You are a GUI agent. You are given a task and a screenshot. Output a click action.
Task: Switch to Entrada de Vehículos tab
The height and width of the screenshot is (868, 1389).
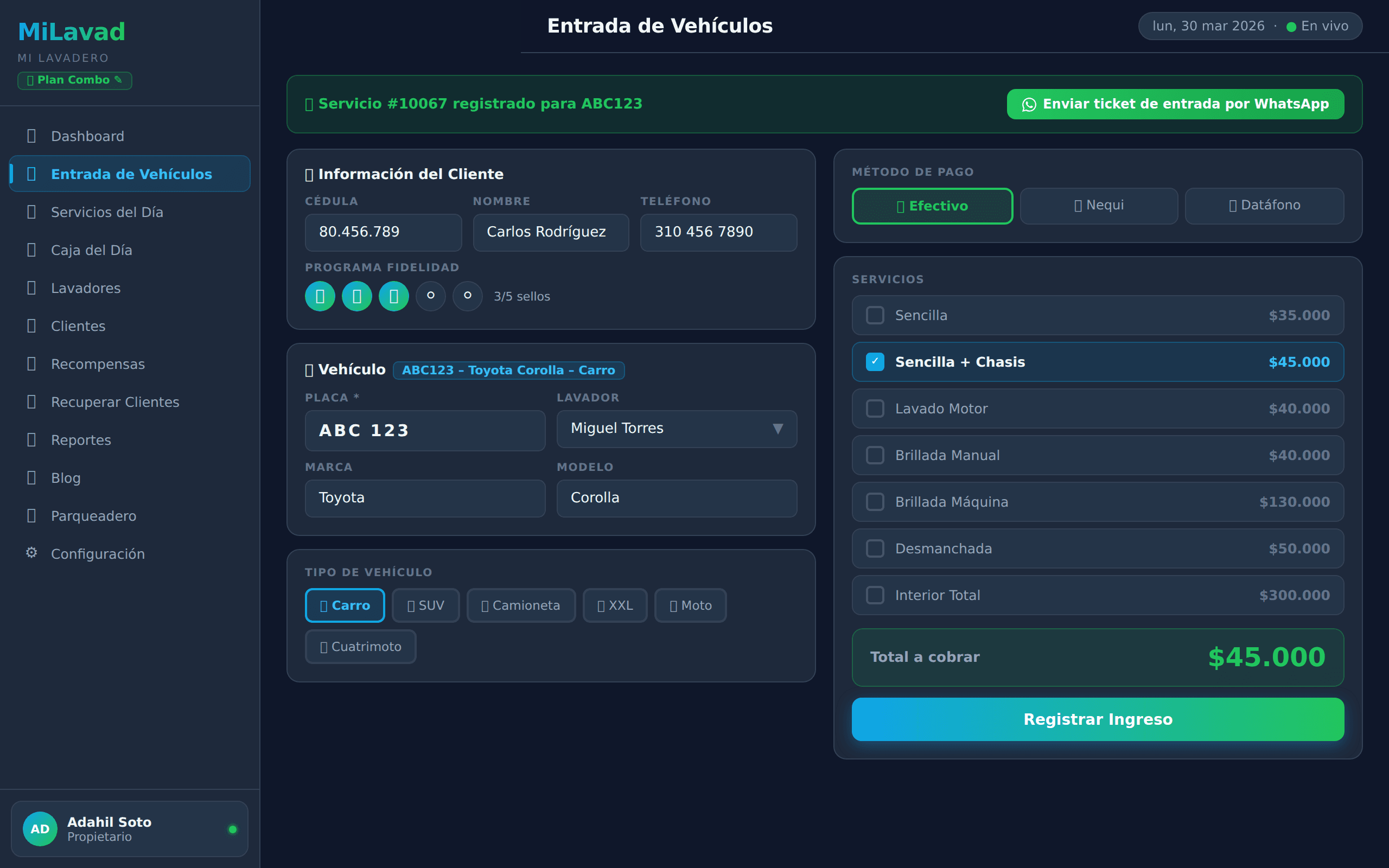131,174
